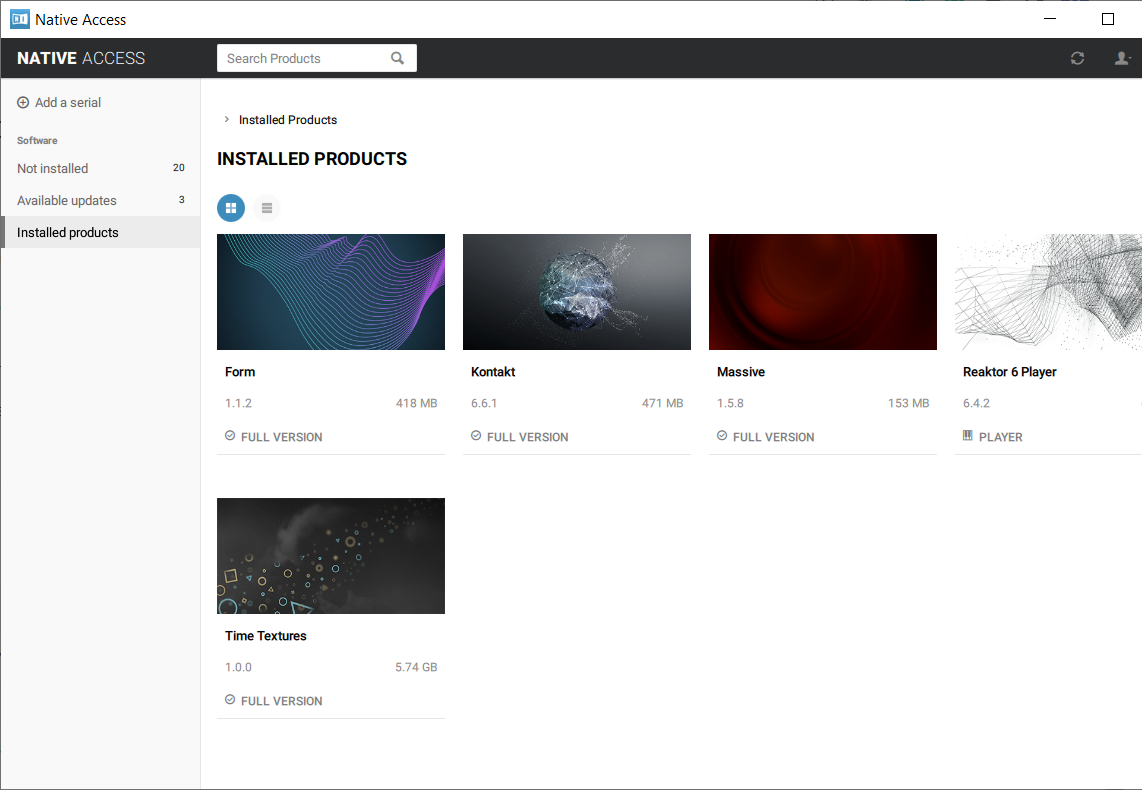
Task: Open the Time Textures thumbnail
Action: 331,556
